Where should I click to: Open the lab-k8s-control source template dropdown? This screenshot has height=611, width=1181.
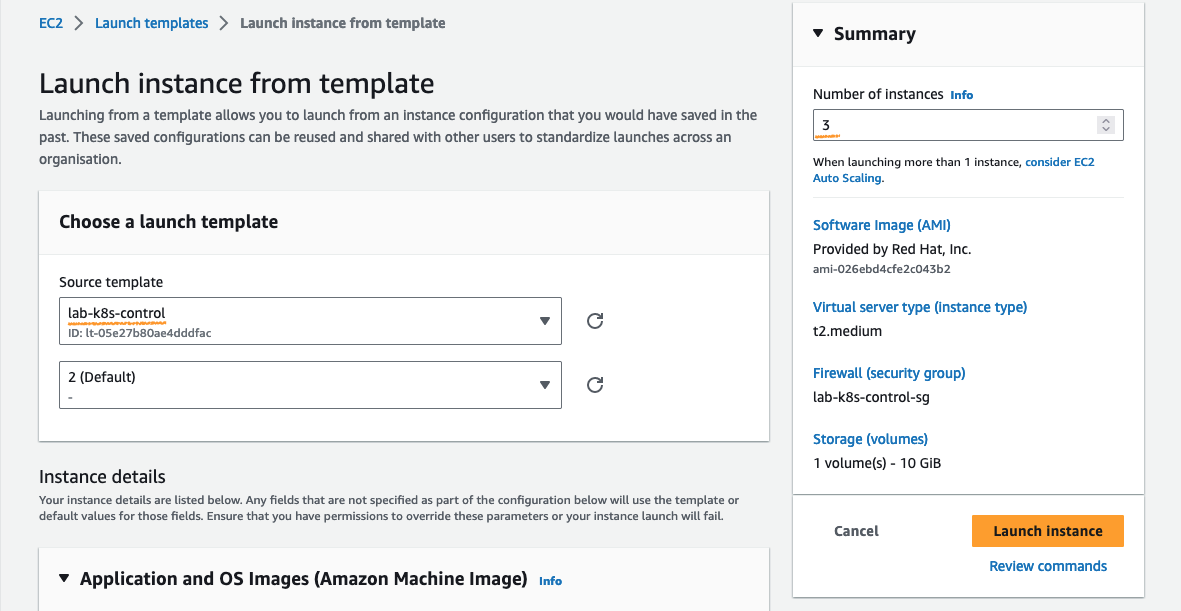(310, 321)
